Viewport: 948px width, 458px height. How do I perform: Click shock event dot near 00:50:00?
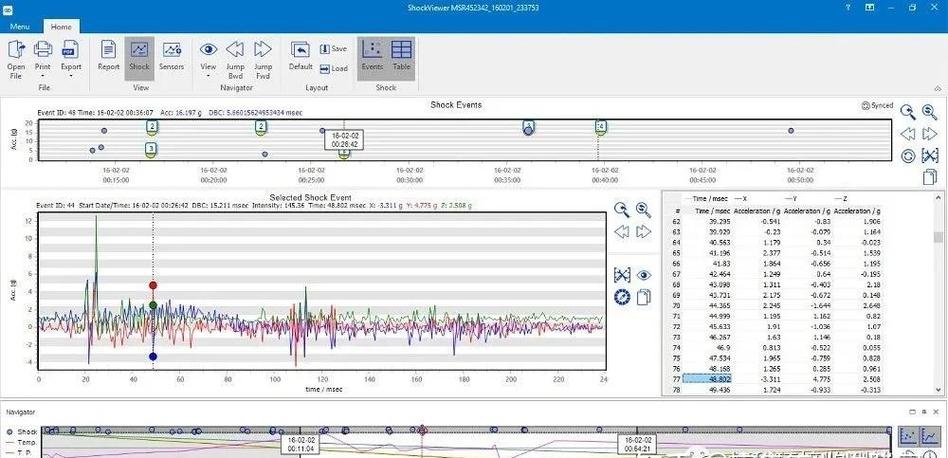(x=791, y=131)
